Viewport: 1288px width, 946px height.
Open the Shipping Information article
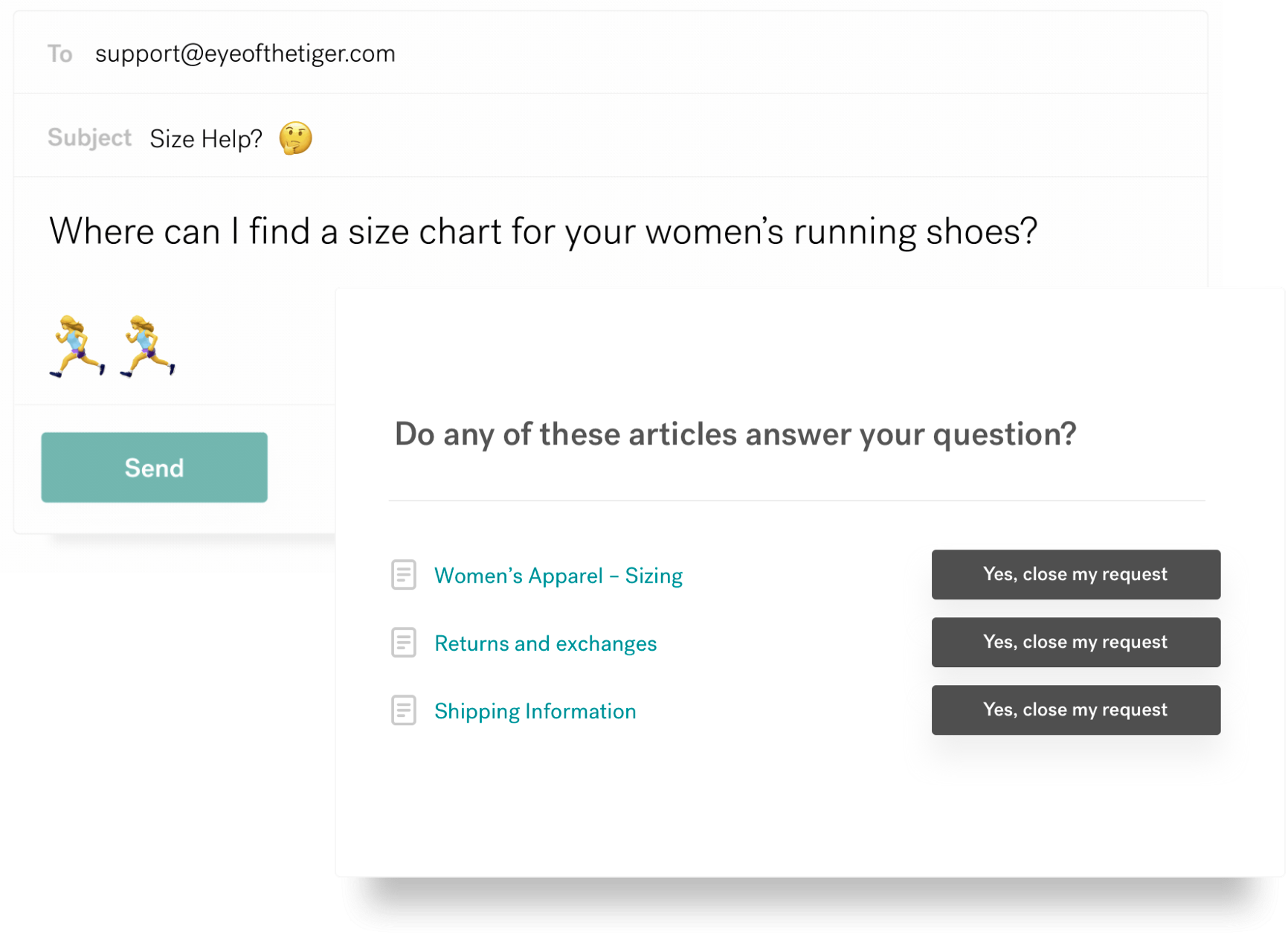pos(535,711)
